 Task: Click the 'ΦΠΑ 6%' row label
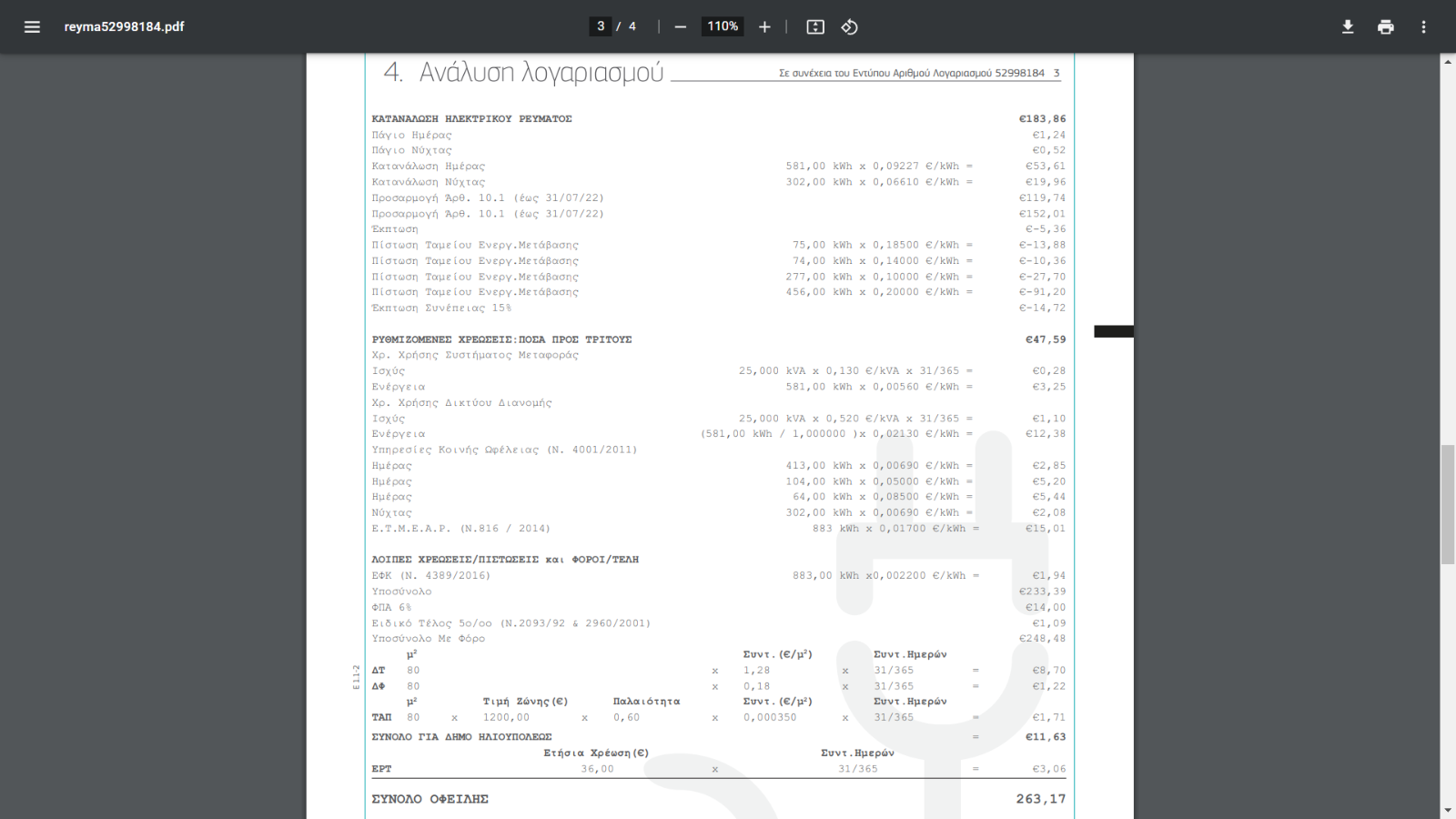(391, 607)
